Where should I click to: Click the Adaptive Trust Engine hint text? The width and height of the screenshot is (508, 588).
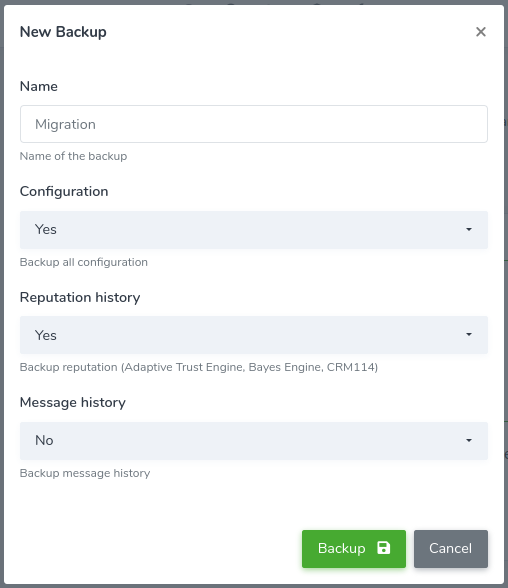click(x=199, y=367)
